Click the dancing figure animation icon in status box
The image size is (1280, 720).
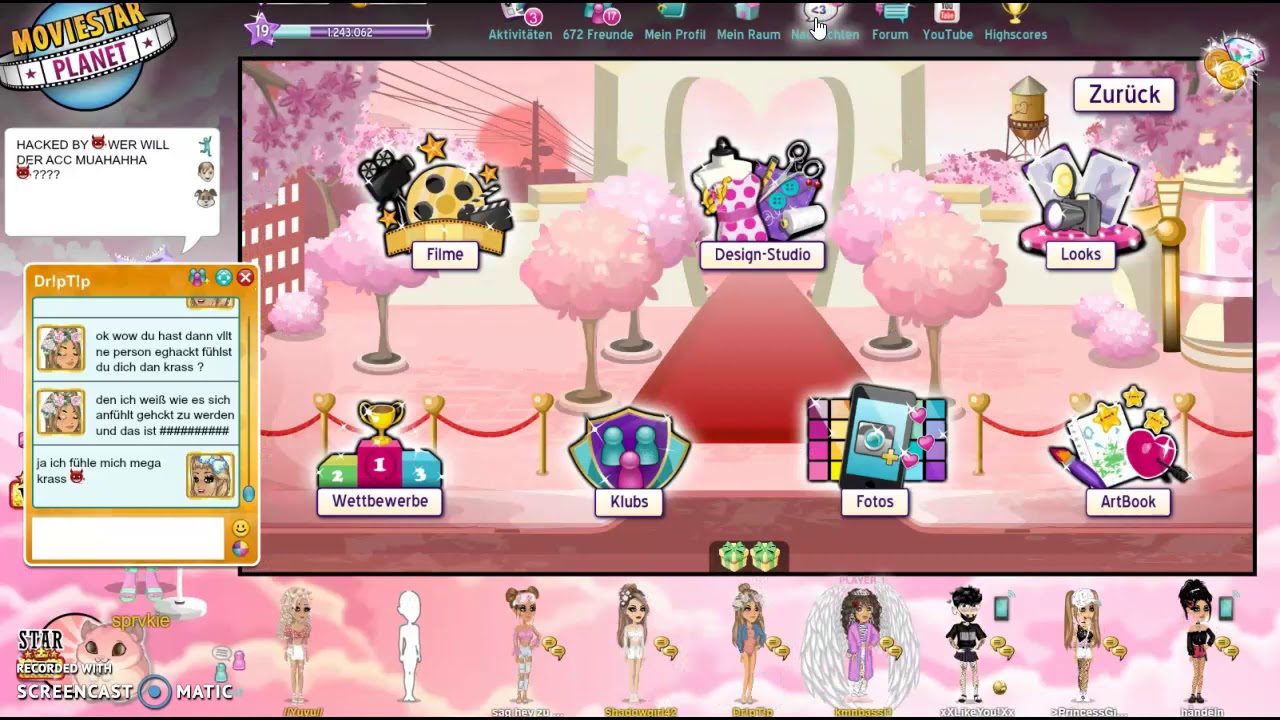coord(205,146)
